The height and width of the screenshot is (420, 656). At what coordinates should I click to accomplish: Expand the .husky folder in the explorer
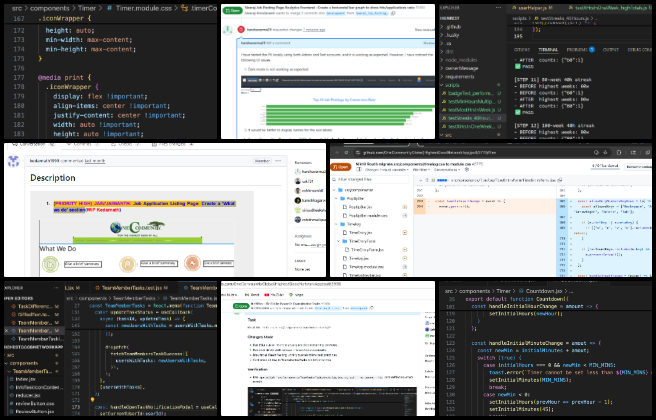click(x=451, y=35)
